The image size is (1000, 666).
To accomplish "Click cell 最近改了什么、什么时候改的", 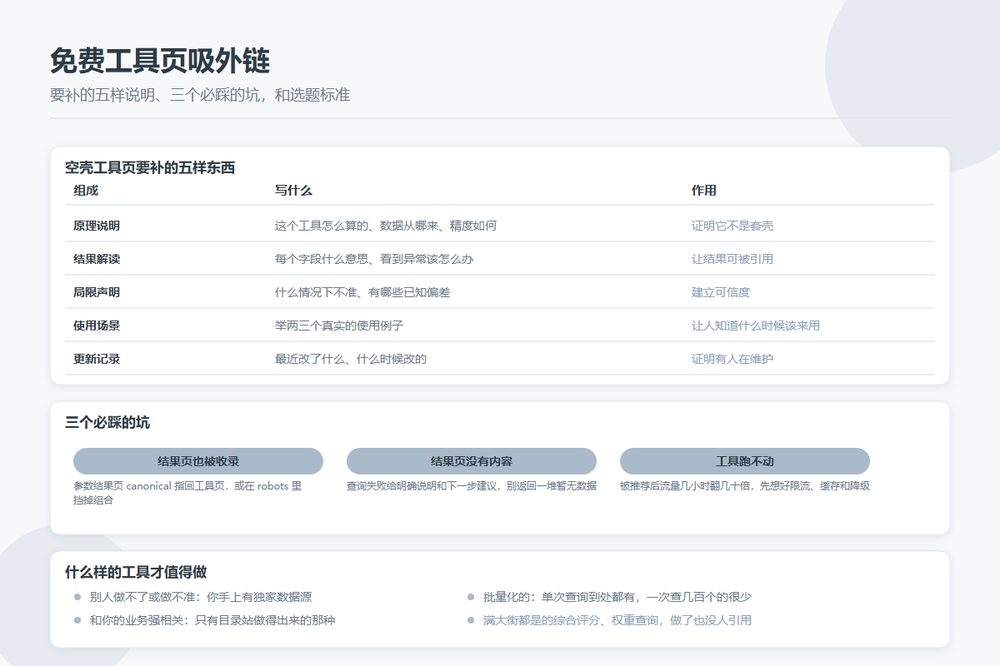I will point(351,359).
